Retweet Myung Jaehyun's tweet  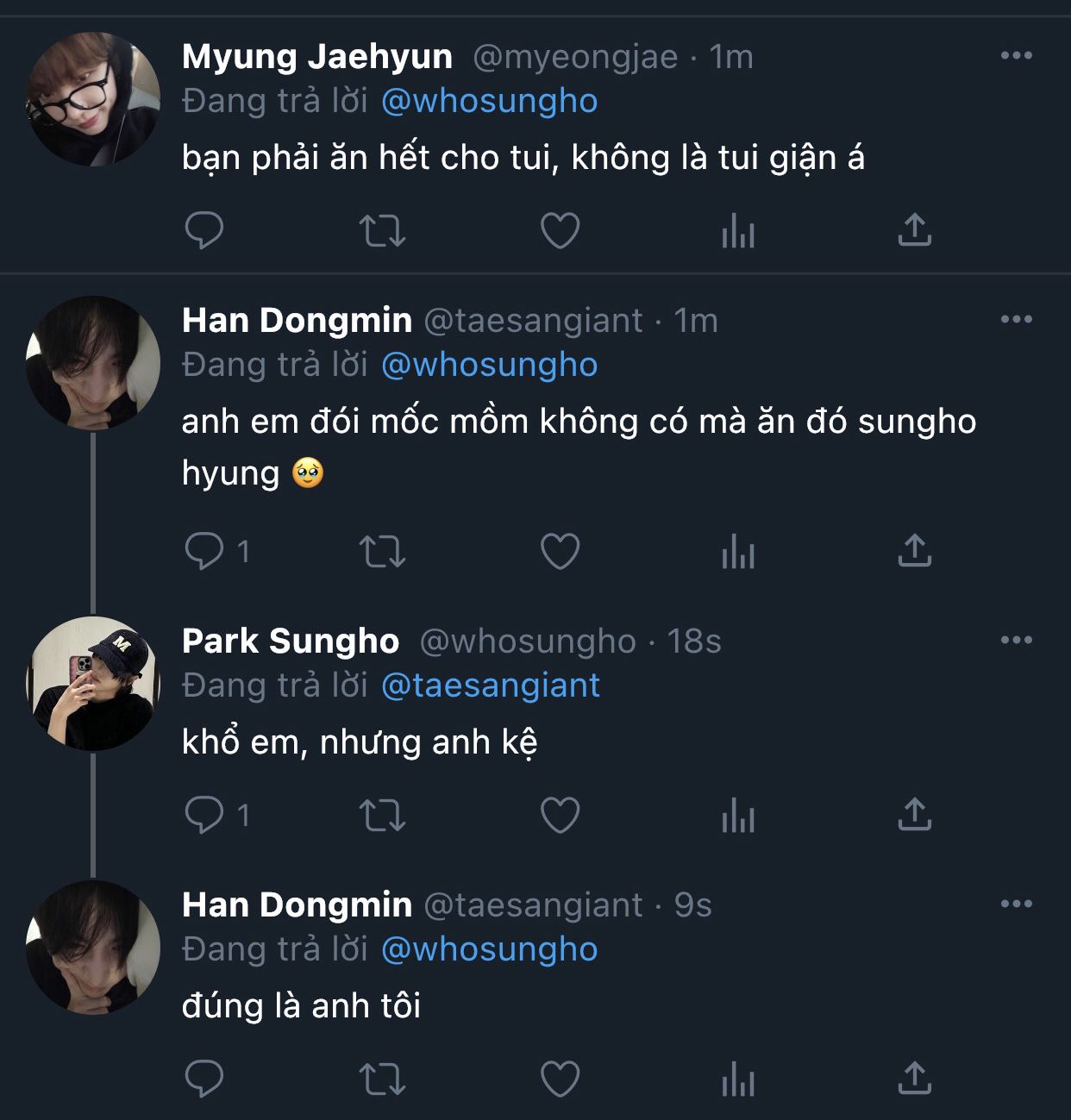pyautogui.click(x=382, y=230)
